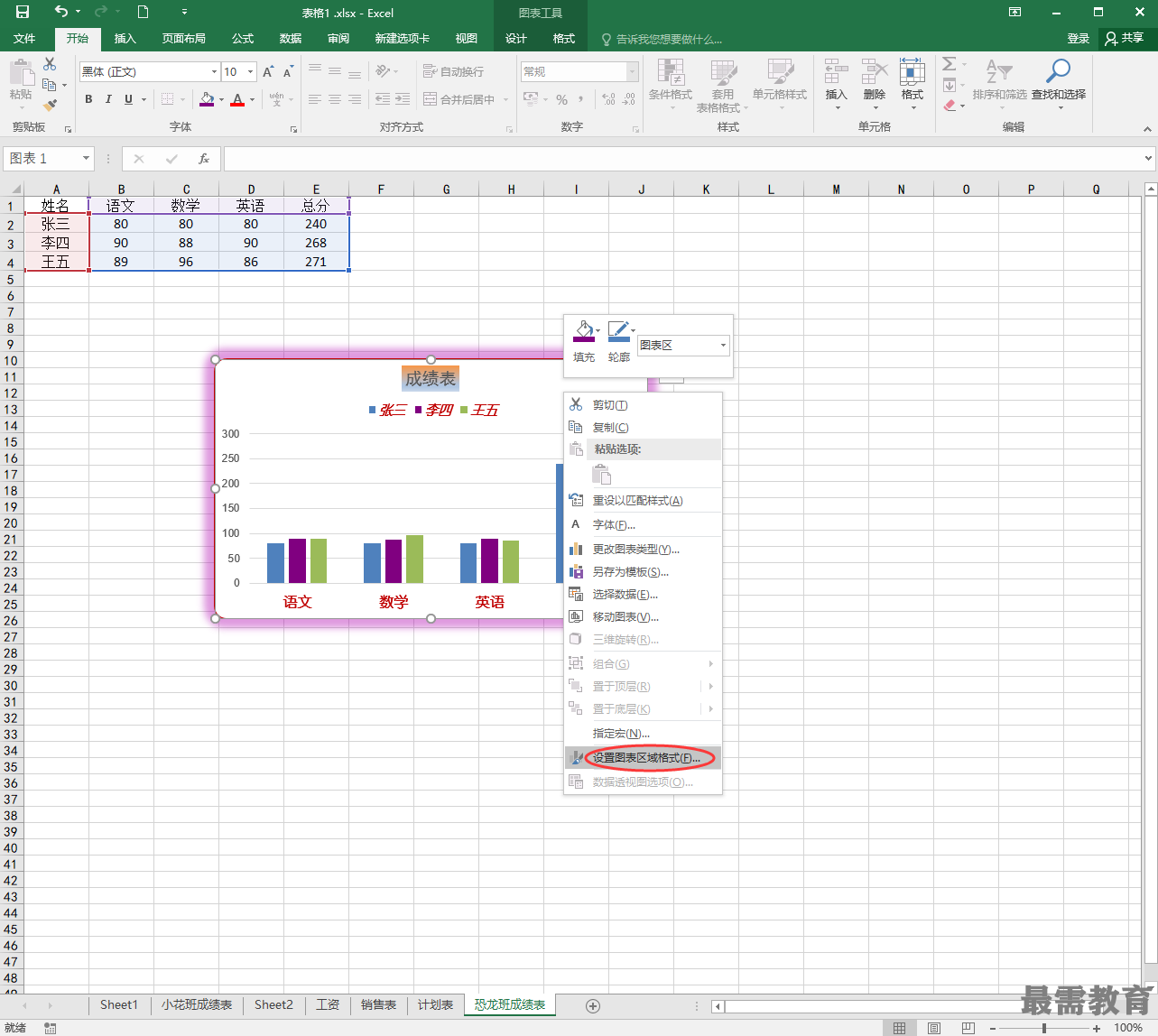Toggle Bold formatting
1158x1036 pixels.
(x=88, y=99)
